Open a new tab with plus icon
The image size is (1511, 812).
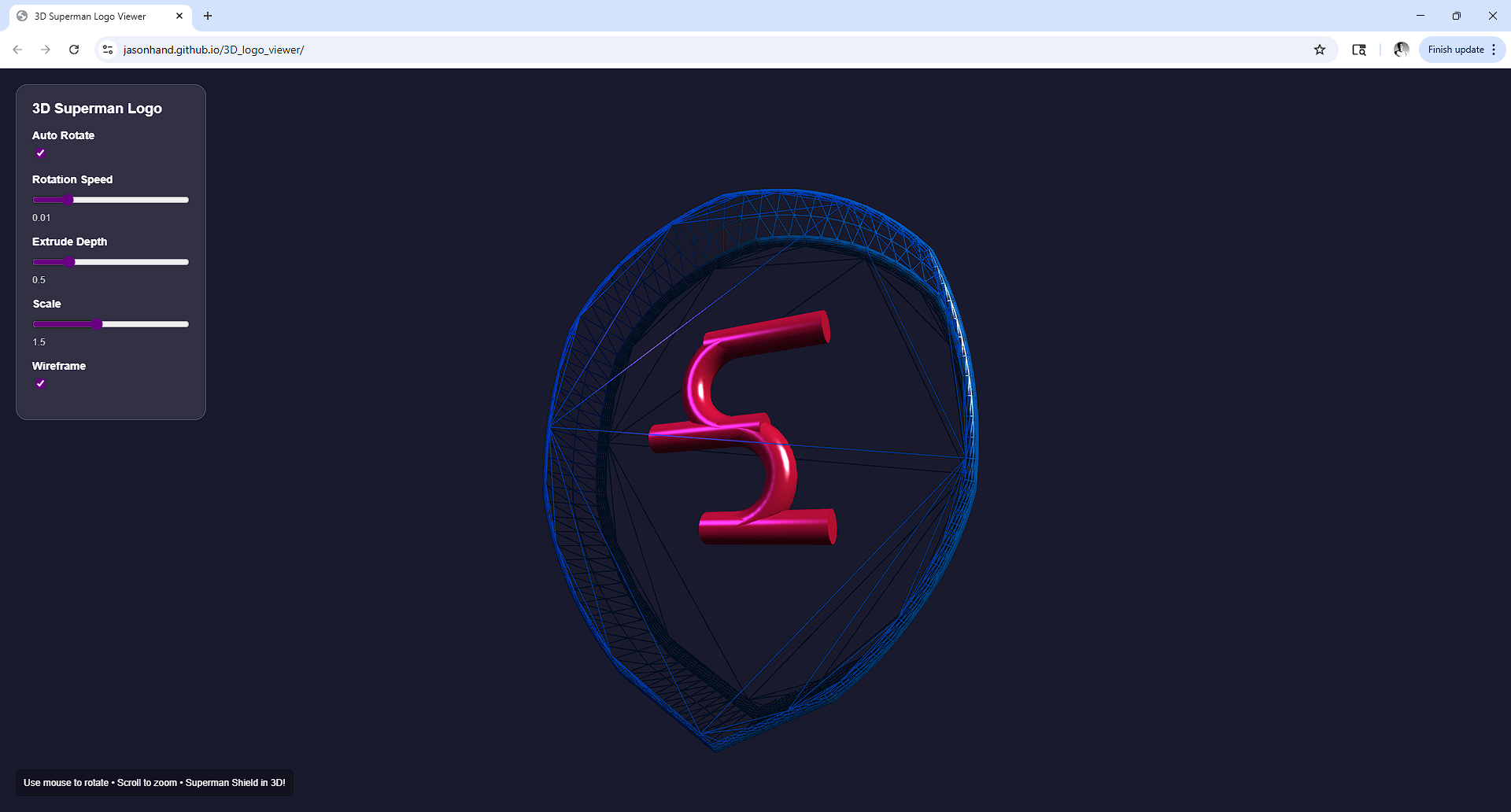[x=208, y=16]
